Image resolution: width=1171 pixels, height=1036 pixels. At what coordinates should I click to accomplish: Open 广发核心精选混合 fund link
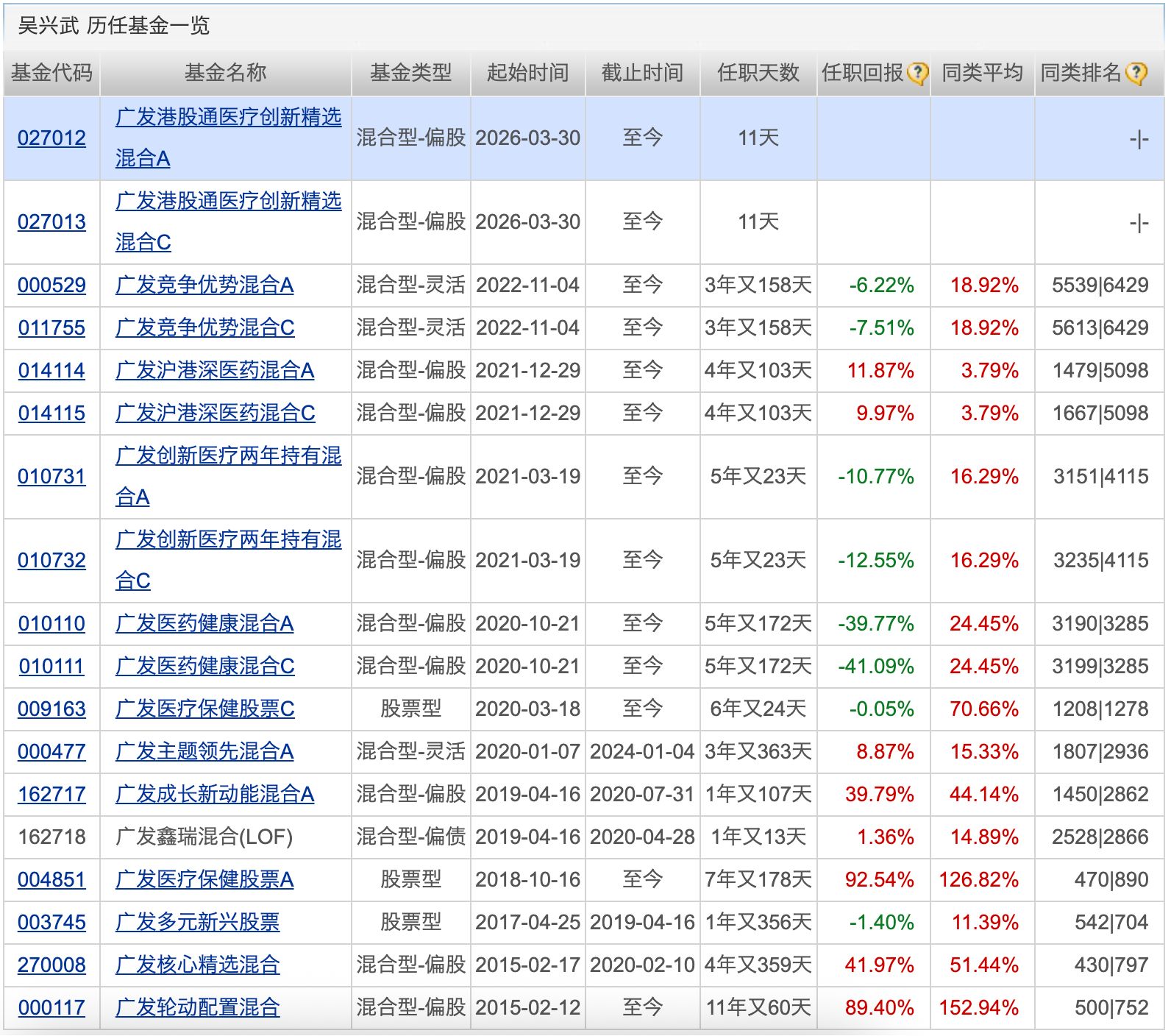[x=197, y=965]
